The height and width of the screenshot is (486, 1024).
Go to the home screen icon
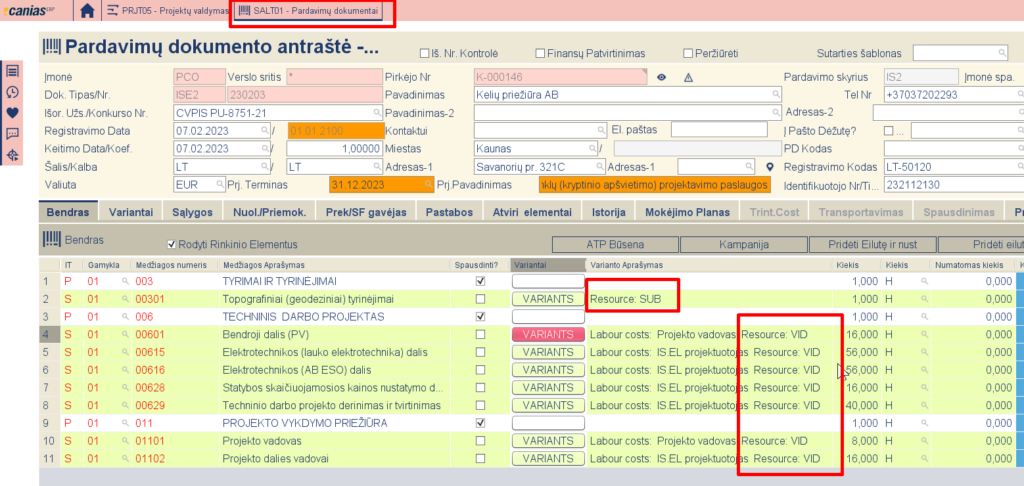(88, 11)
